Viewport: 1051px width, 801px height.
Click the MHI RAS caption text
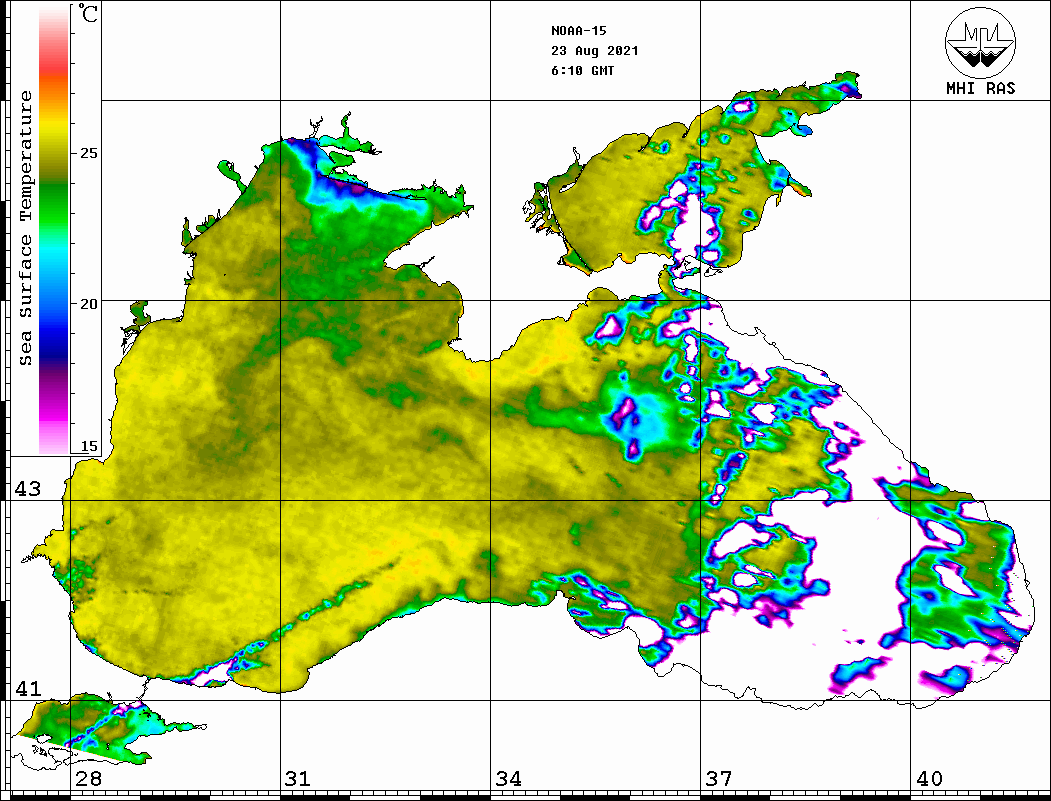click(980, 88)
